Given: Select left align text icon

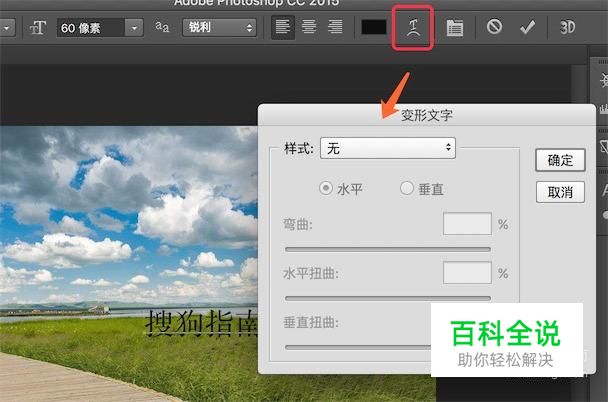Looking at the screenshot, I should point(283,28).
